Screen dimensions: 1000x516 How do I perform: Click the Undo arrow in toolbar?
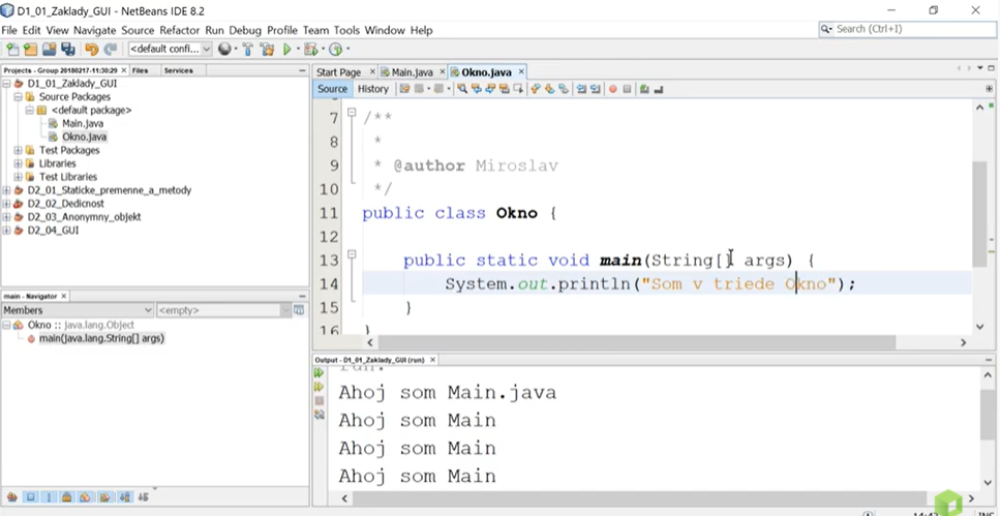click(x=92, y=49)
